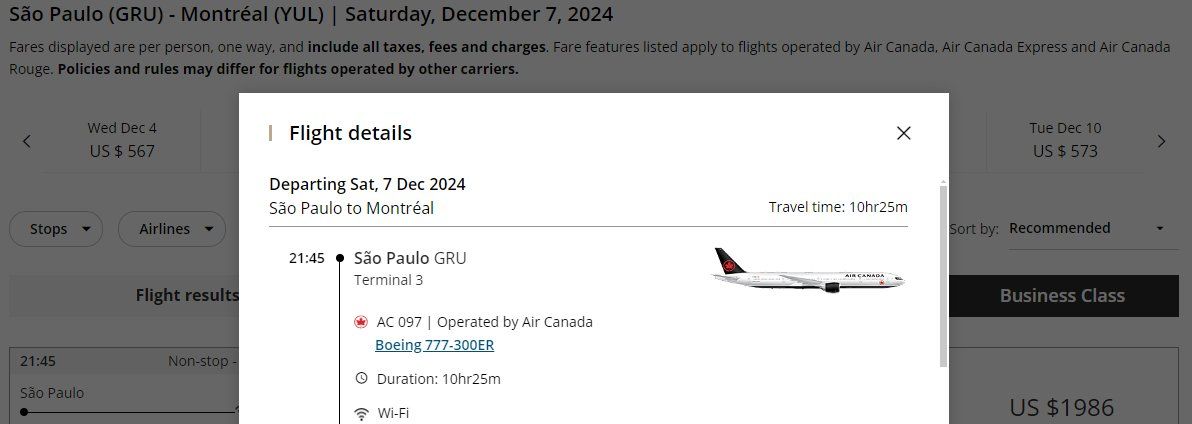Viewport: 1192px width, 424px height.
Task: Select the Tue Dec 10 fare tab
Action: pos(1065,140)
